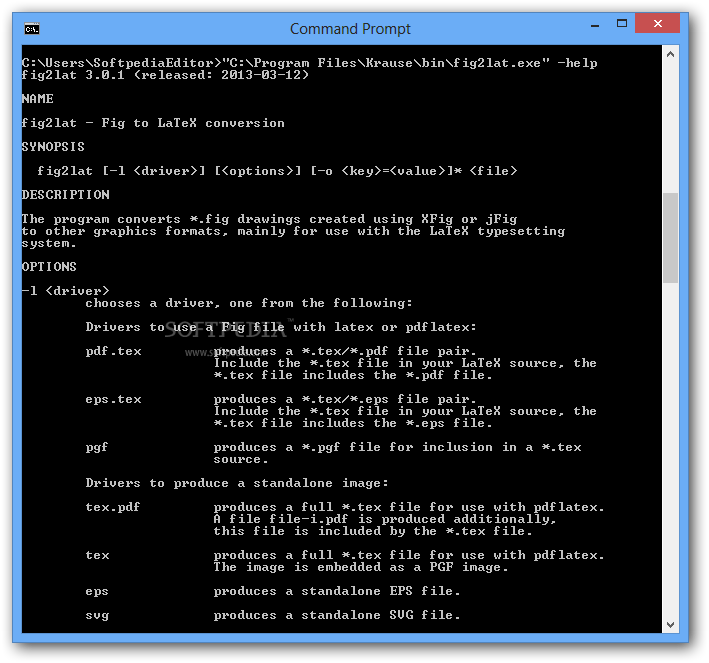Screen dimensions: 709x663
Task: Click 'produces a *.pgf file for inclusion' line
Action: 397,447
